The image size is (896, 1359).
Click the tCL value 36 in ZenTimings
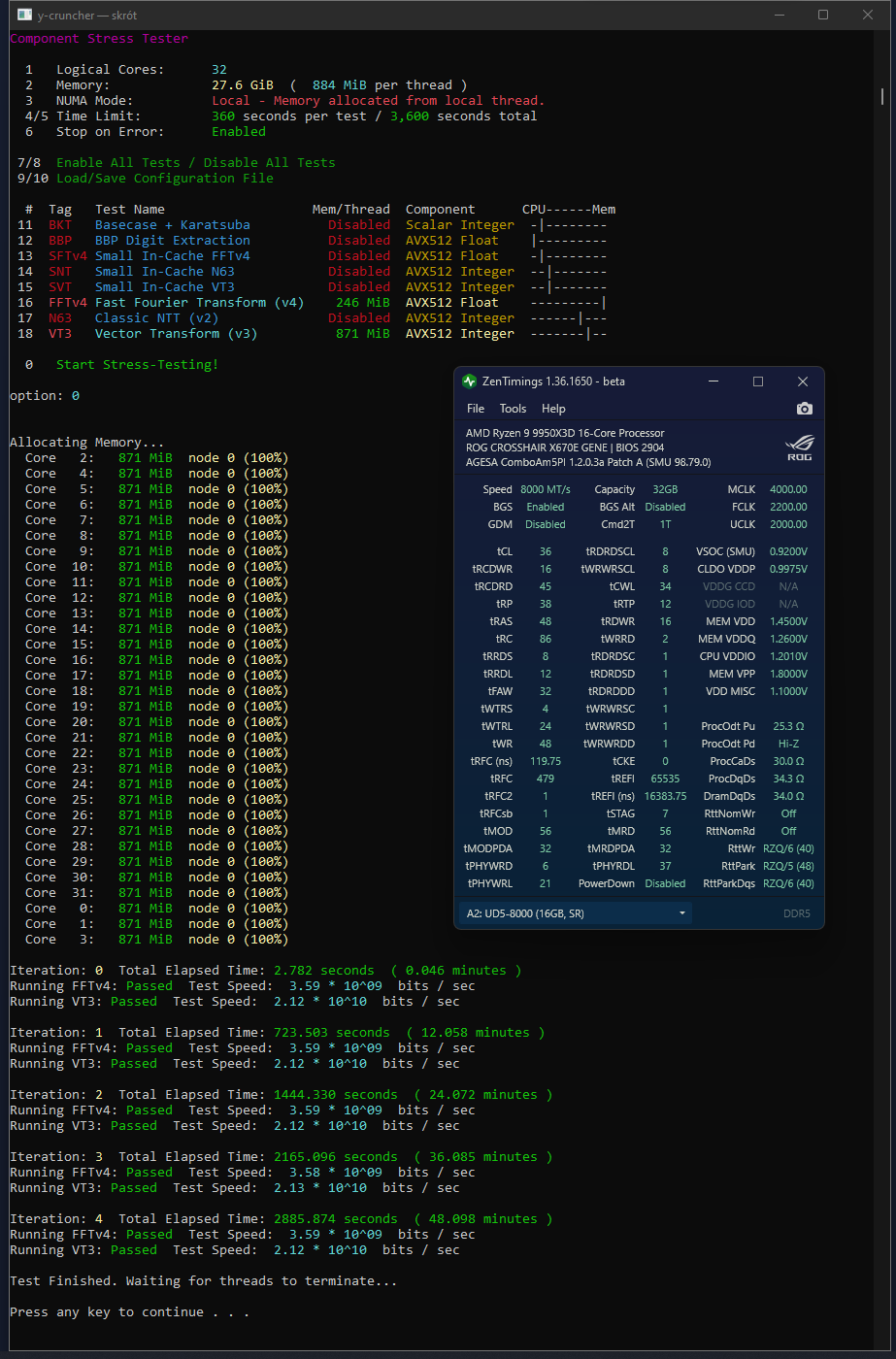coord(545,551)
